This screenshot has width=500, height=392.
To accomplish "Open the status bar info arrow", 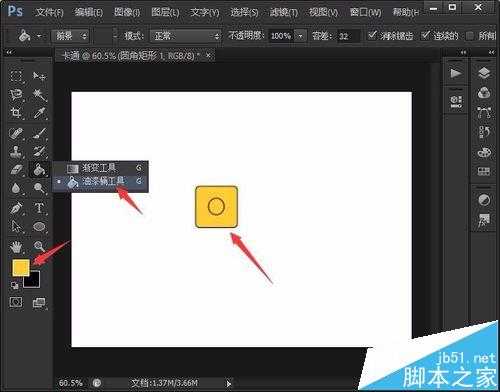I will [228, 383].
